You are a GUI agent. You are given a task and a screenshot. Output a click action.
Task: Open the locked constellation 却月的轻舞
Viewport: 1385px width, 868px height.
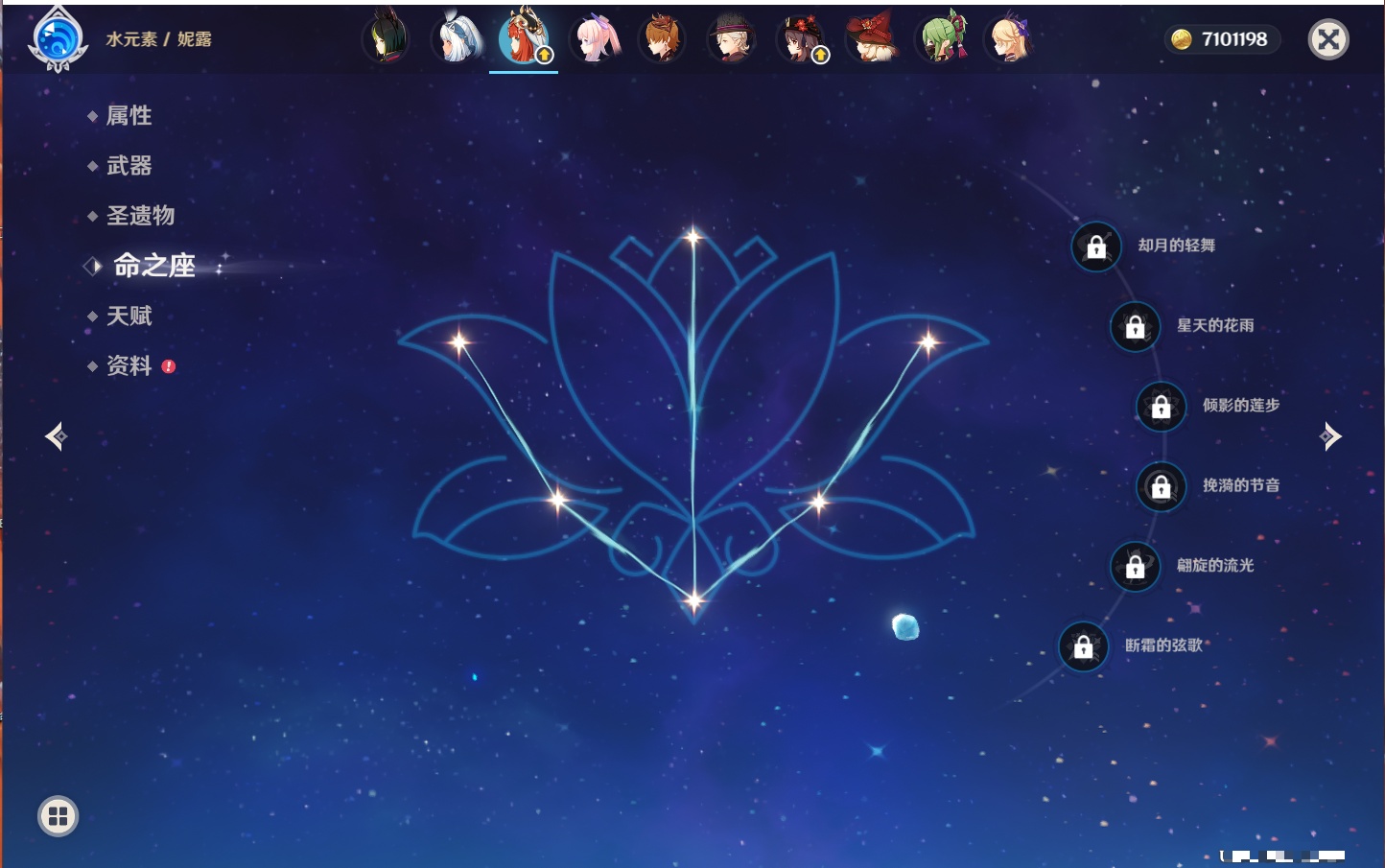pyautogui.click(x=1096, y=246)
